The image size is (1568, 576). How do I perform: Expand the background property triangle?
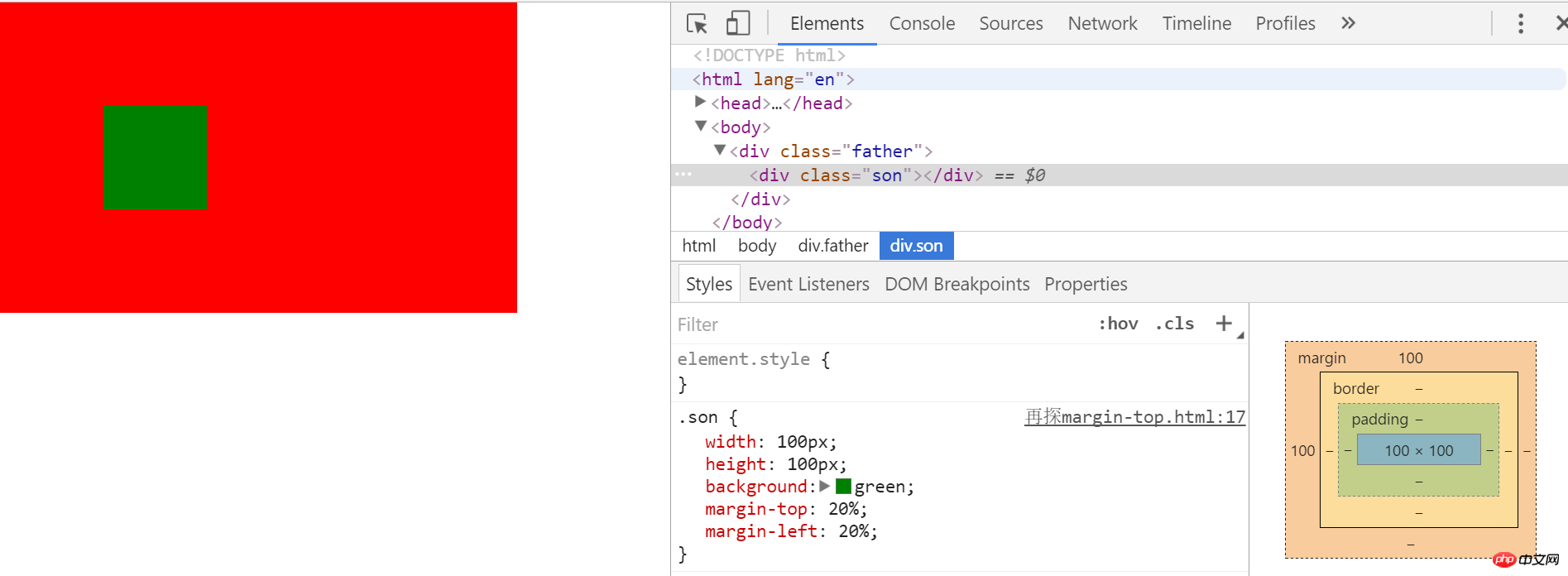pyautogui.click(x=824, y=486)
